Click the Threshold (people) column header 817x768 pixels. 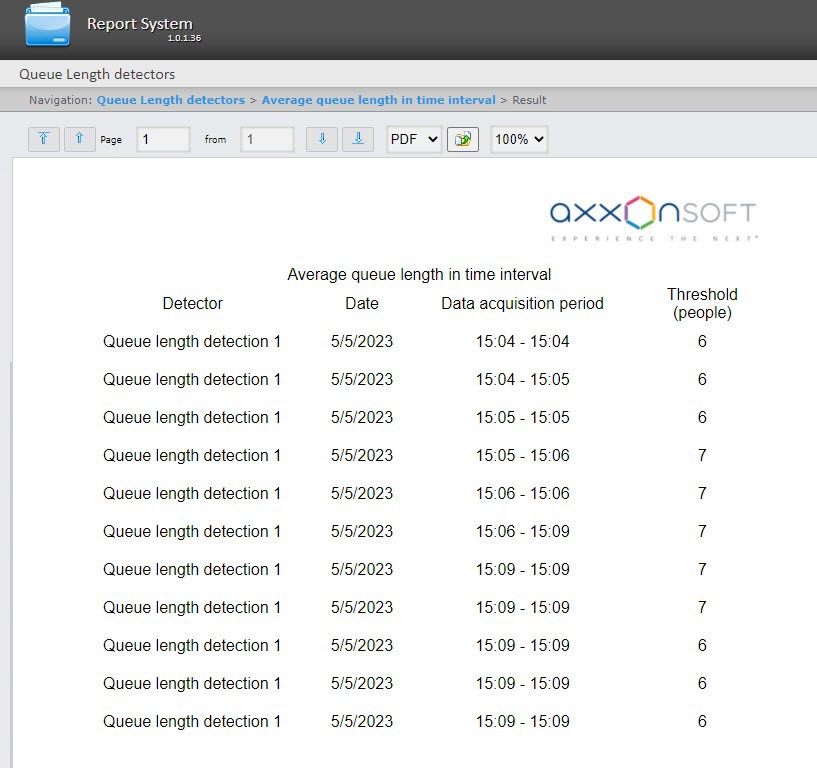click(x=702, y=303)
